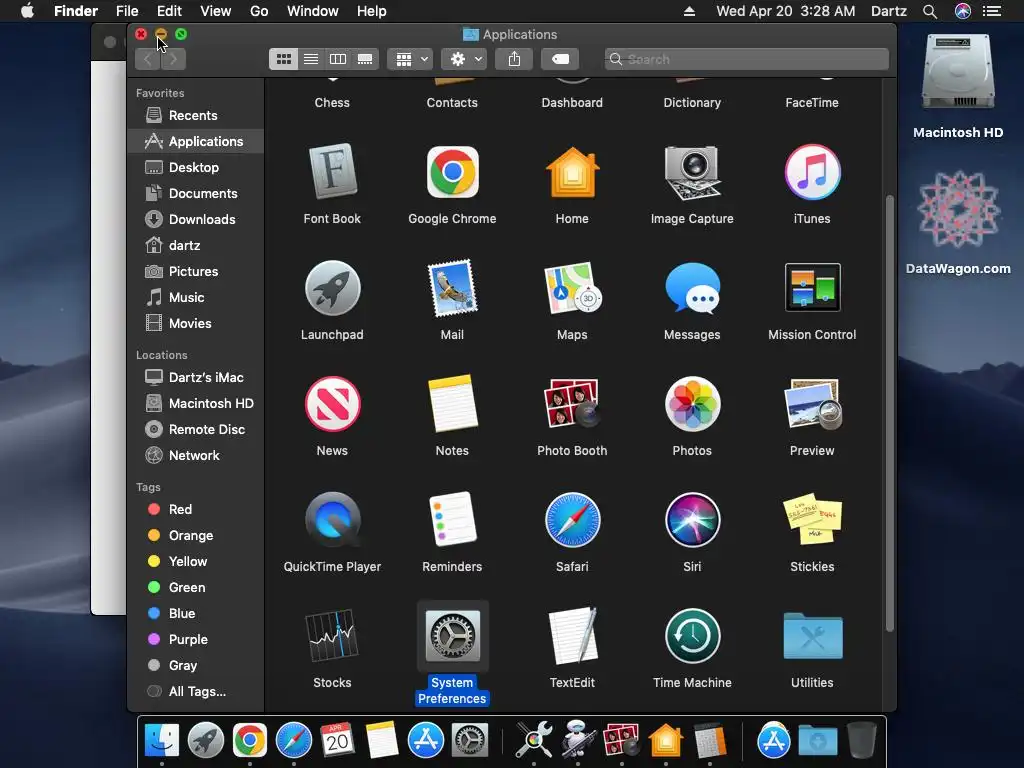The height and width of the screenshot is (768, 1024).
Task: Open the Calendar icon in Dock
Action: point(338,740)
